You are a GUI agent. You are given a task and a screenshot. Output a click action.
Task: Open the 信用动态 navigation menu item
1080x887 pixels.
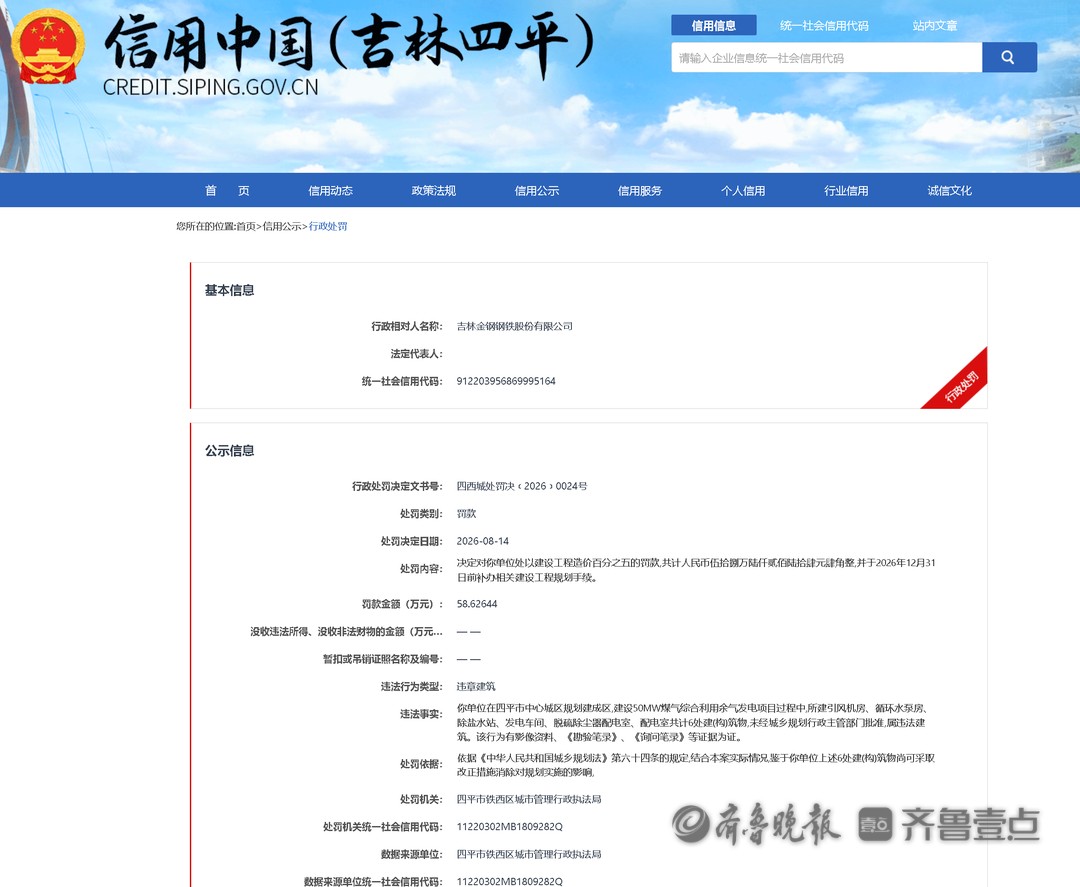[331, 191]
